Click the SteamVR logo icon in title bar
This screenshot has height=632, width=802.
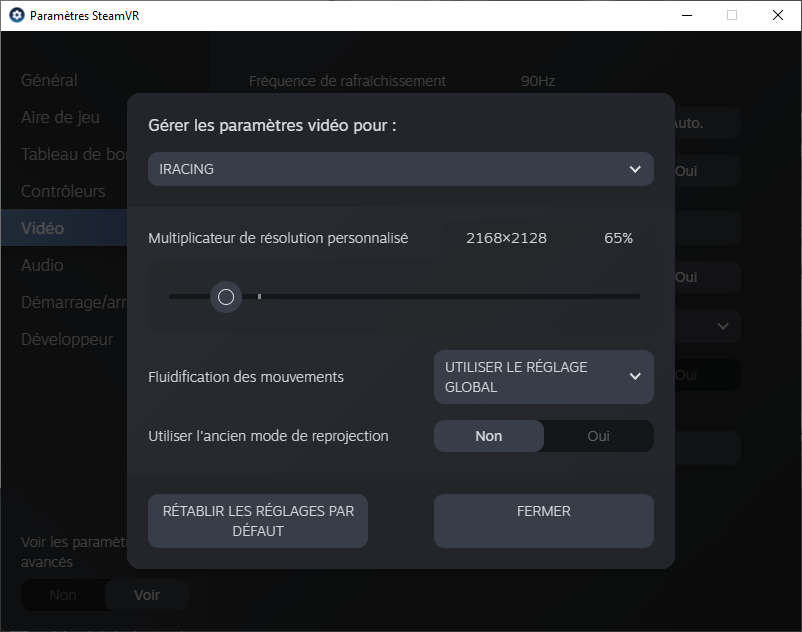(x=17, y=15)
